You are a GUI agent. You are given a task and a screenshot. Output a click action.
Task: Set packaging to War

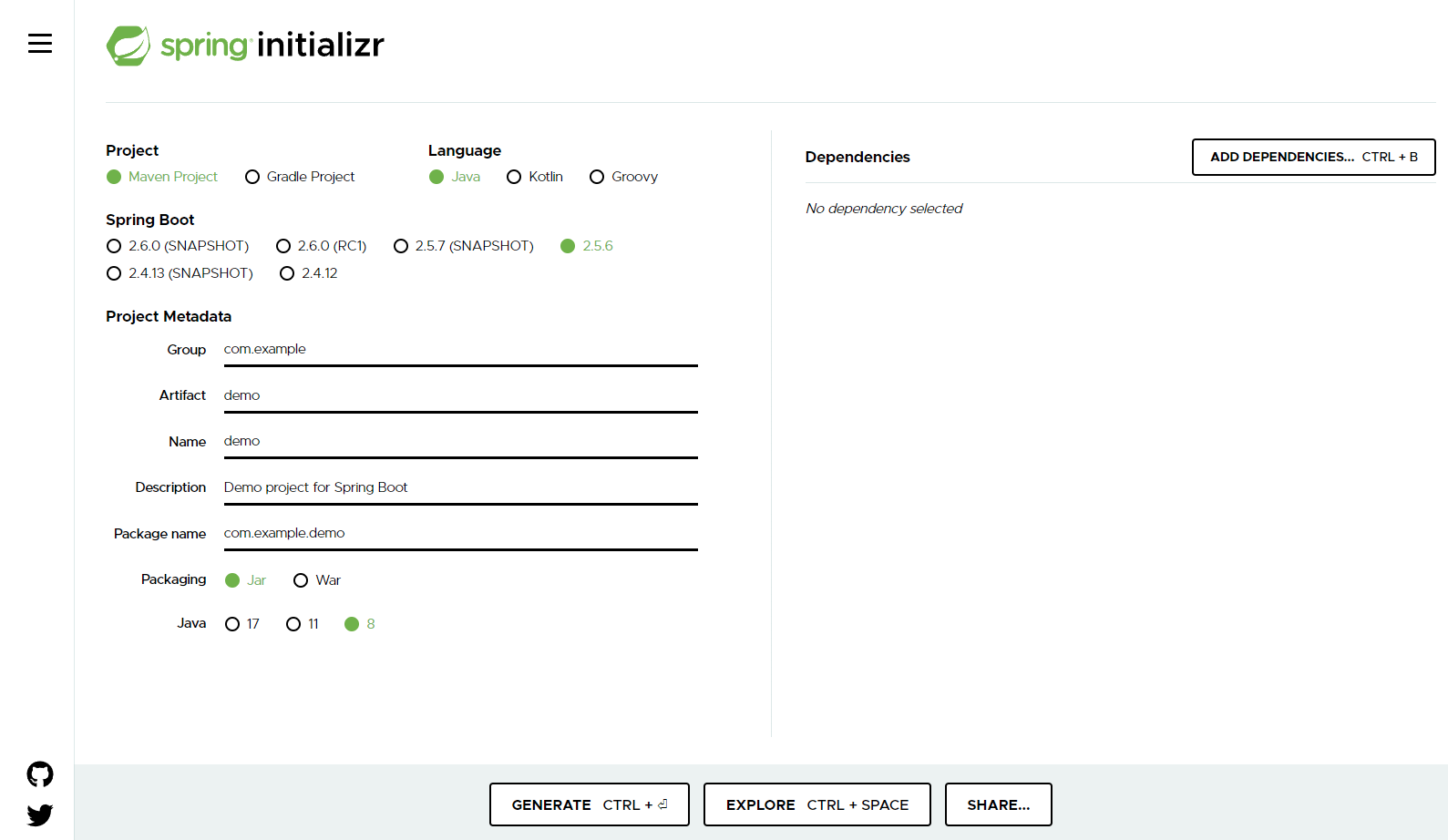(317, 580)
